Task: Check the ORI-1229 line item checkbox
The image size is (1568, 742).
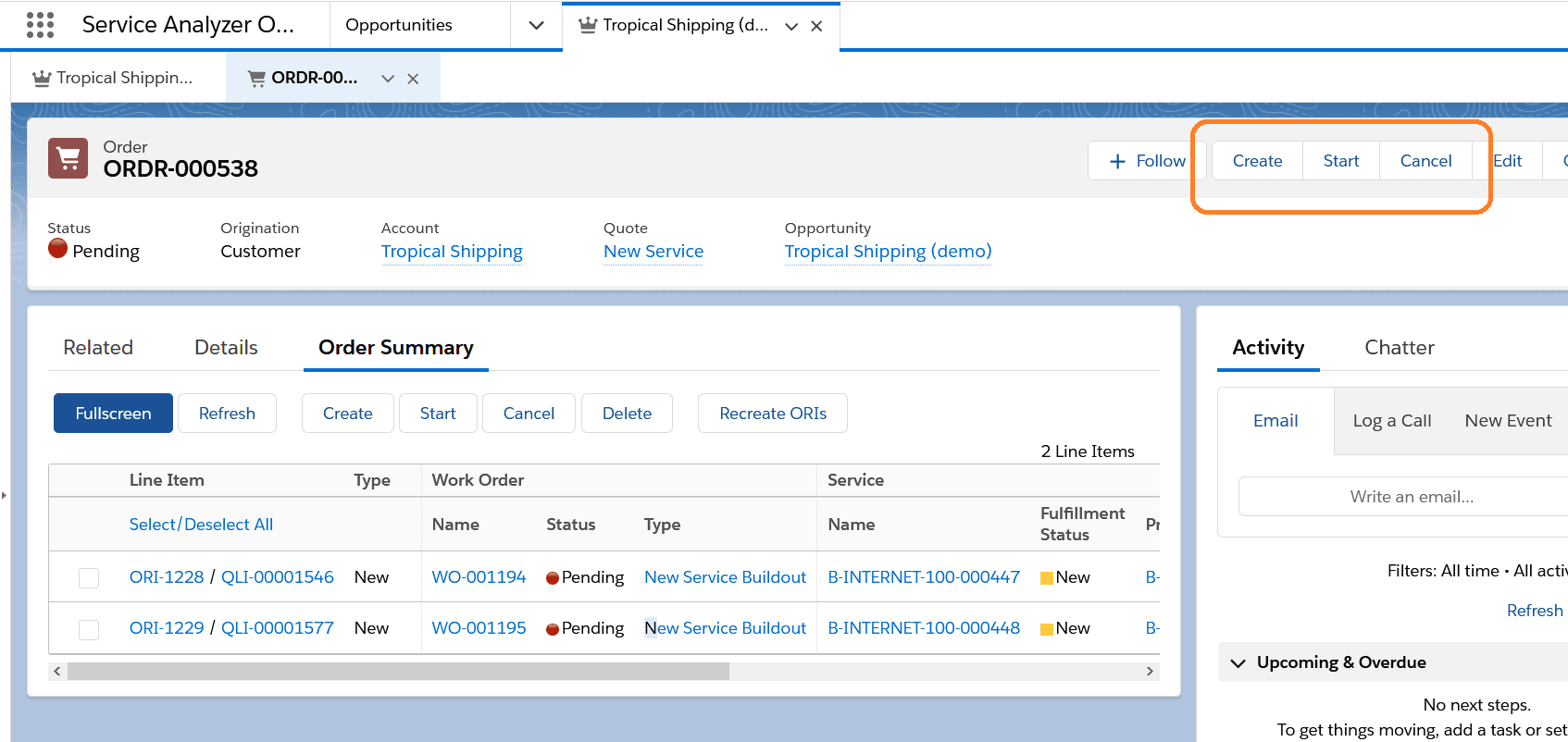Action: point(89,629)
